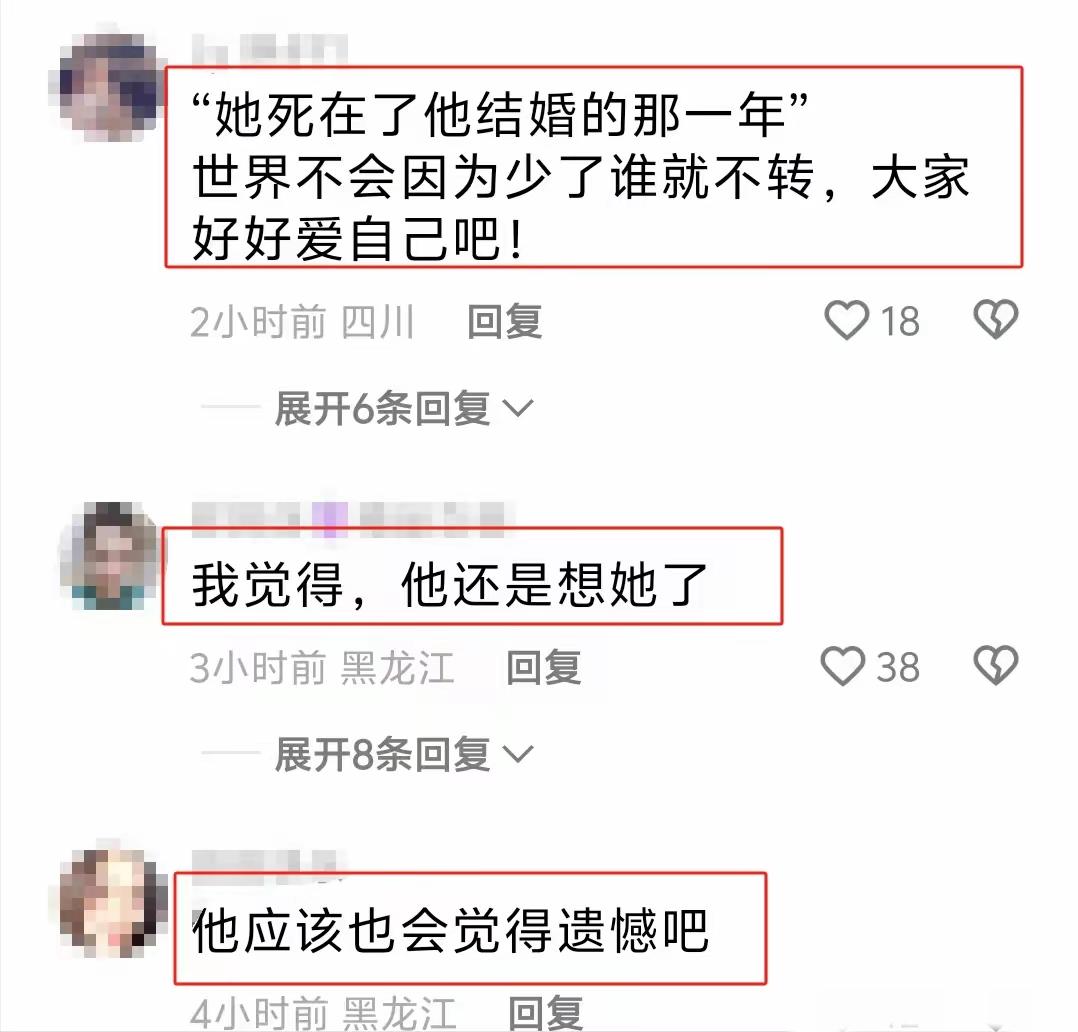The height and width of the screenshot is (1032, 1078).
Task: Open first commenter's blurred username
Action: 270,50
